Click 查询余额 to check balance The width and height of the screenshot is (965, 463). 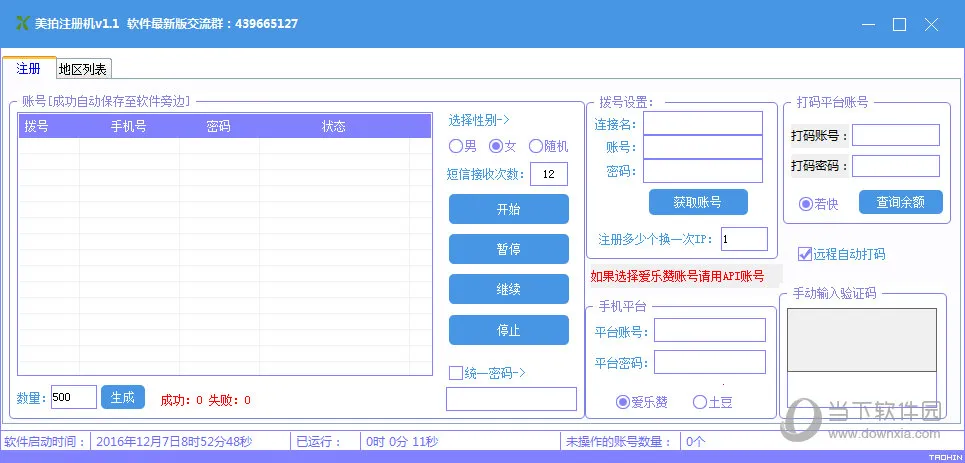point(900,202)
